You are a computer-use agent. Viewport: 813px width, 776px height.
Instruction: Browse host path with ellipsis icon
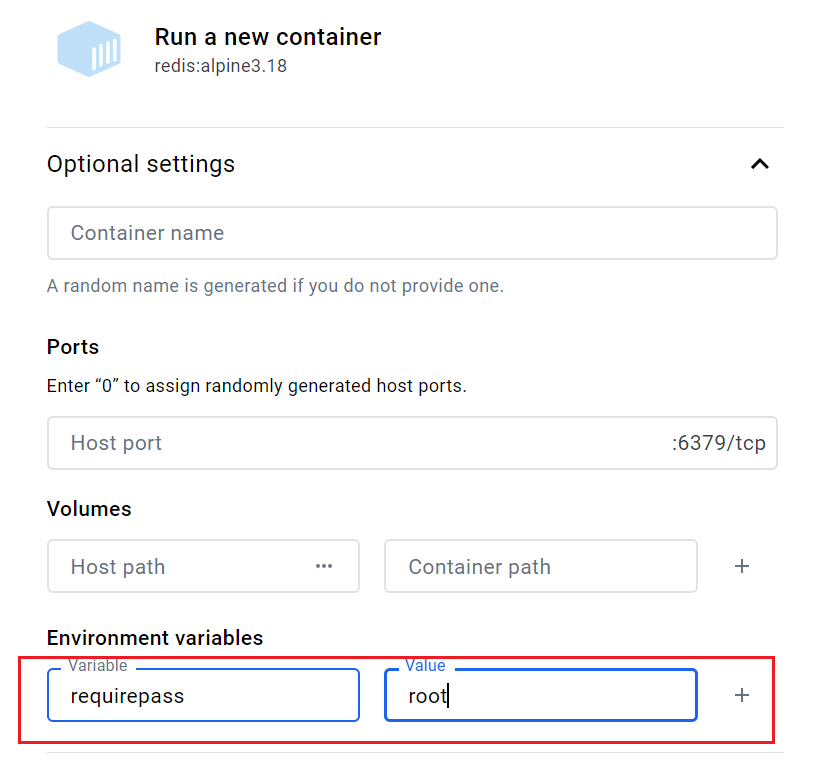pyautogui.click(x=323, y=566)
